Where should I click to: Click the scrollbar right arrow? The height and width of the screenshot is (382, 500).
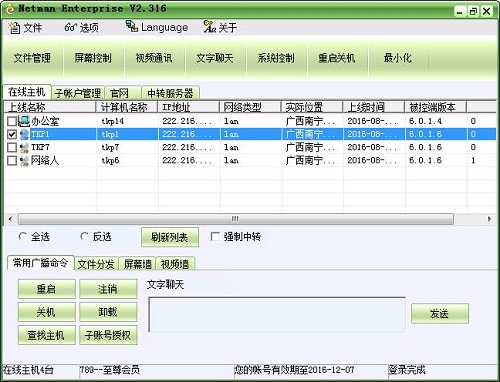[x=489, y=219]
